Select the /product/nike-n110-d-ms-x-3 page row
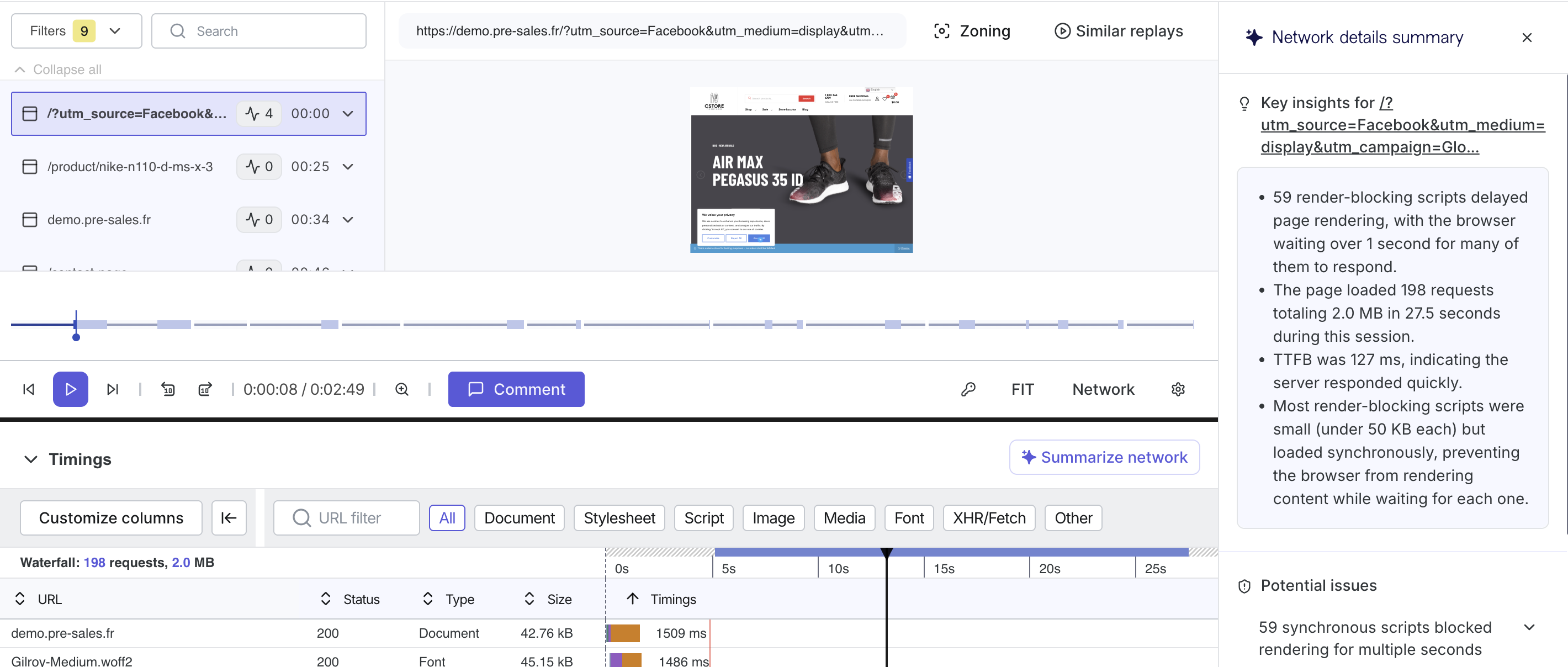This screenshot has width=1568, height=667. pos(189,167)
